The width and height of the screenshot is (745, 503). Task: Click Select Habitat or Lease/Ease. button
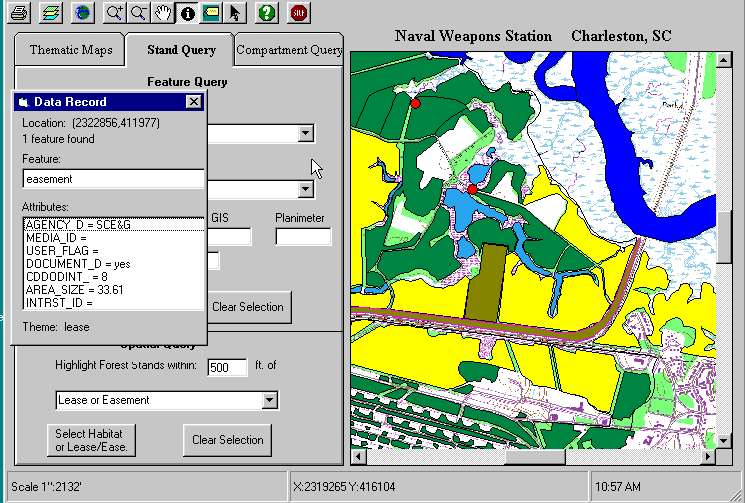[91, 440]
